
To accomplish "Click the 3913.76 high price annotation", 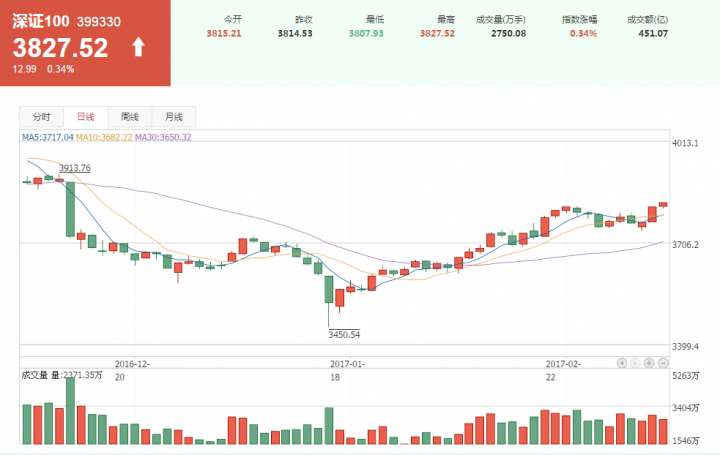I will click(x=75, y=168).
